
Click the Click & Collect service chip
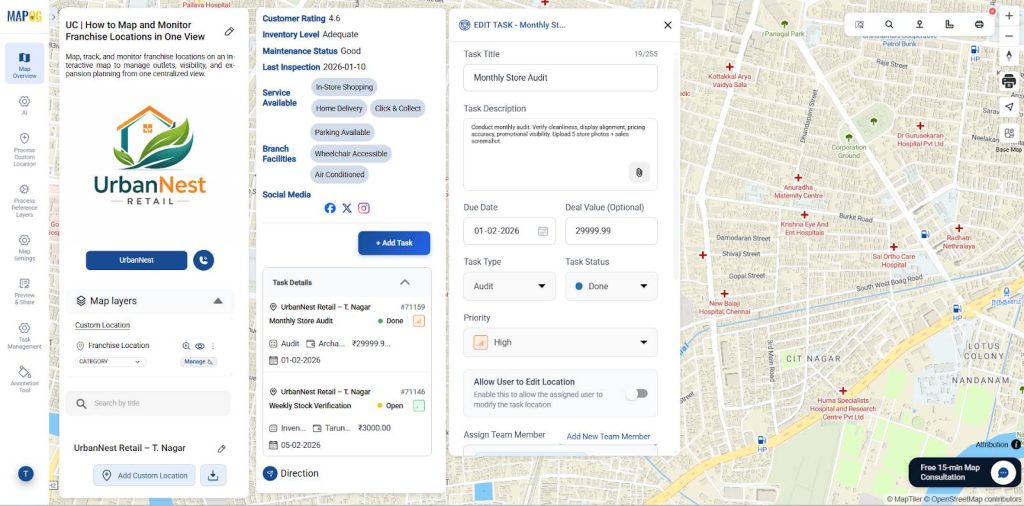(x=398, y=108)
